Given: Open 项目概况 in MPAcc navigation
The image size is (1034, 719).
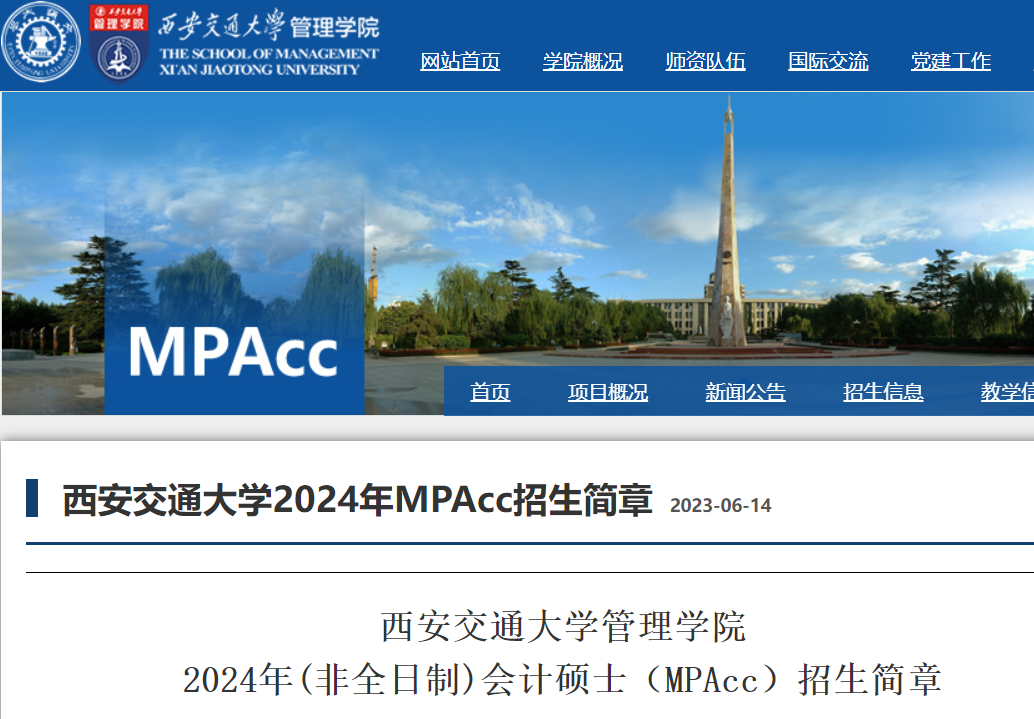Looking at the screenshot, I should (608, 392).
